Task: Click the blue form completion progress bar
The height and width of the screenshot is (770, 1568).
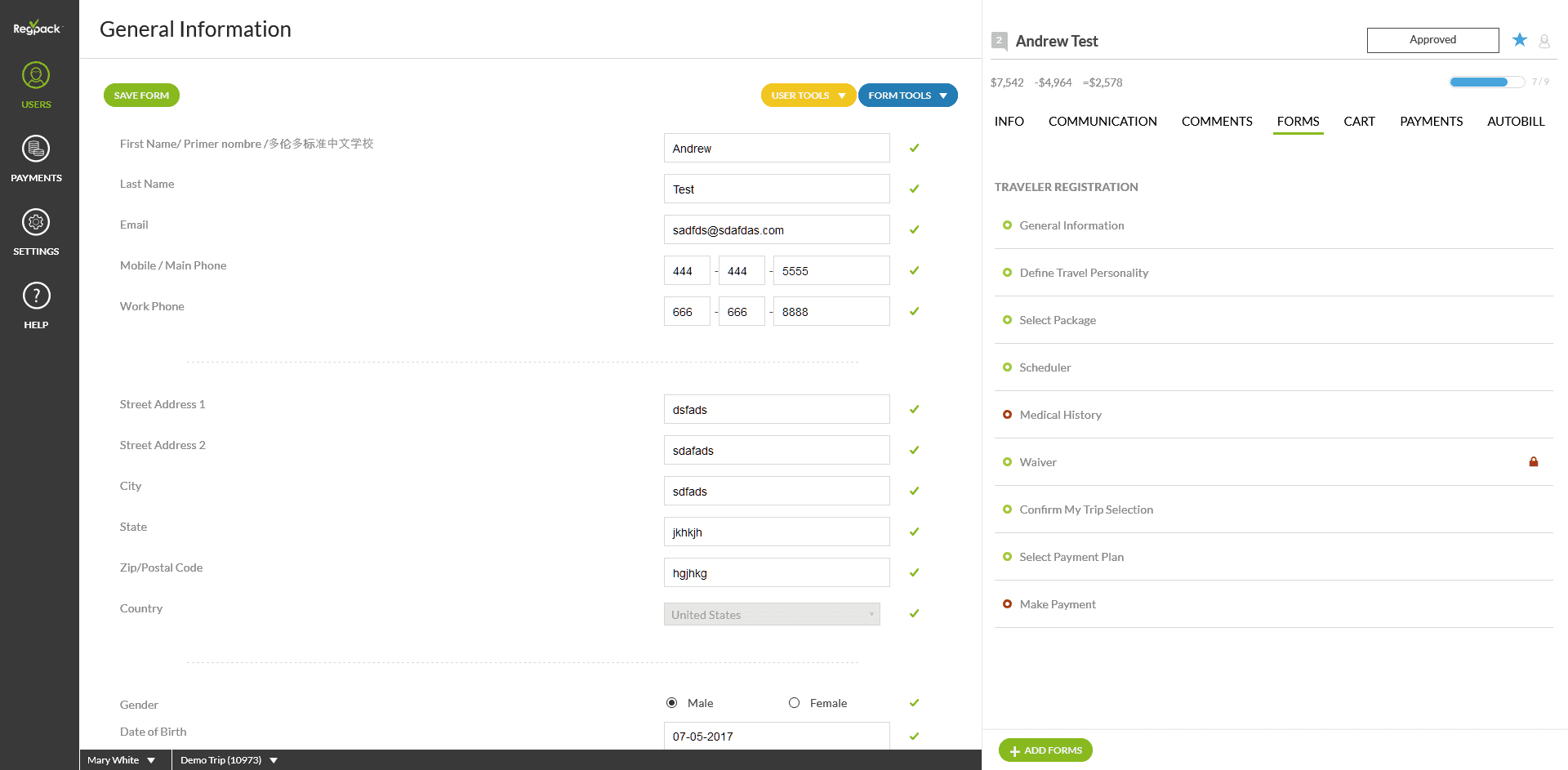Action: [1486, 82]
